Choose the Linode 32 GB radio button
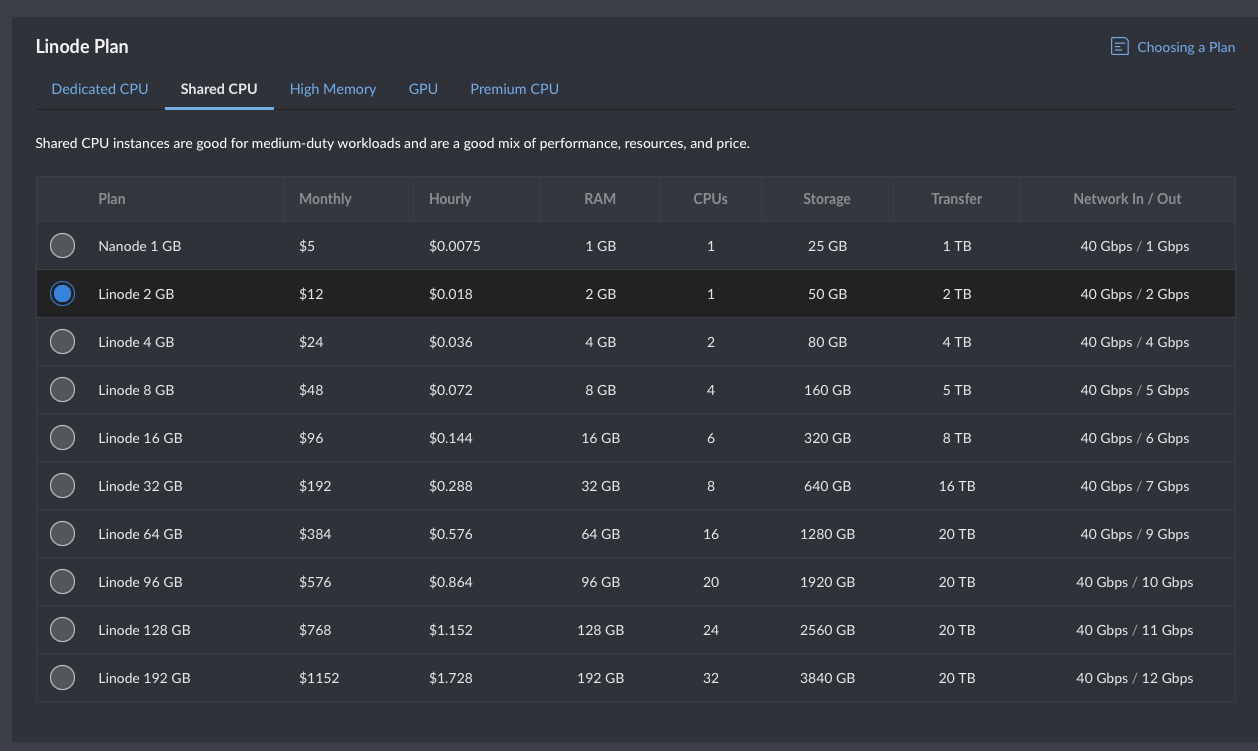The height and width of the screenshot is (751, 1258). (62, 485)
